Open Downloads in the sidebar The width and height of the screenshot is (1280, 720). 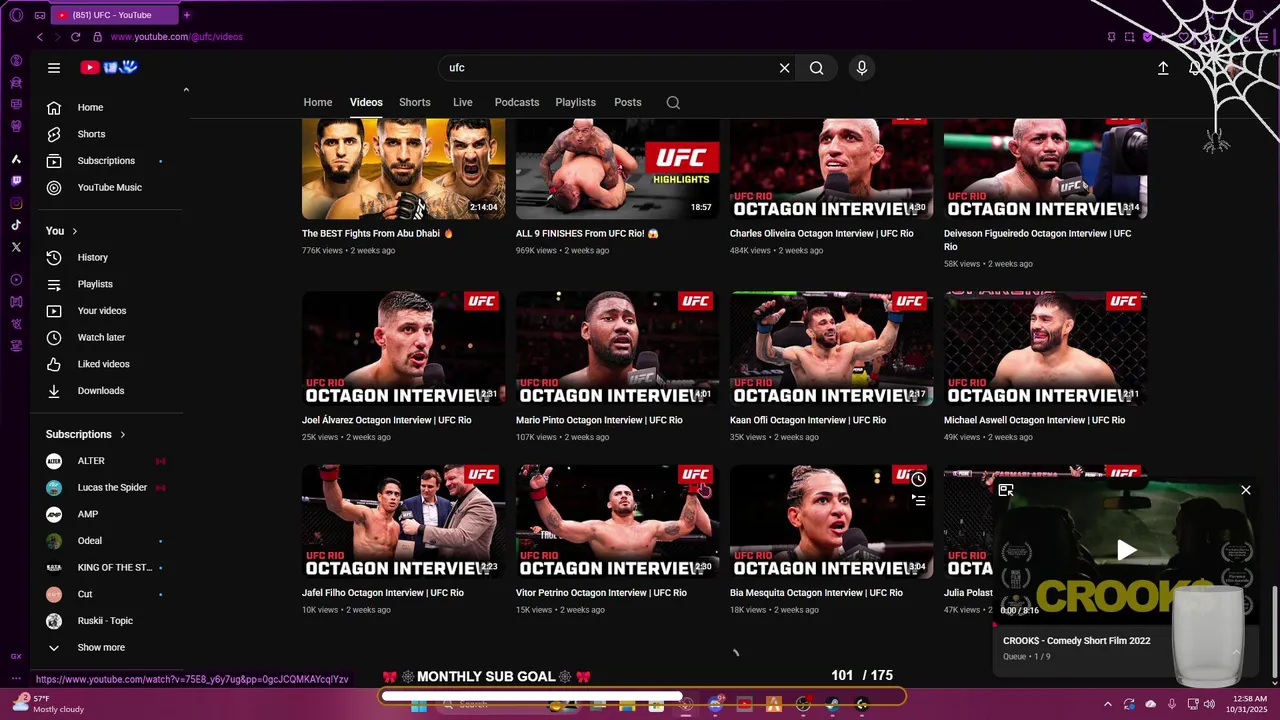(112, 391)
